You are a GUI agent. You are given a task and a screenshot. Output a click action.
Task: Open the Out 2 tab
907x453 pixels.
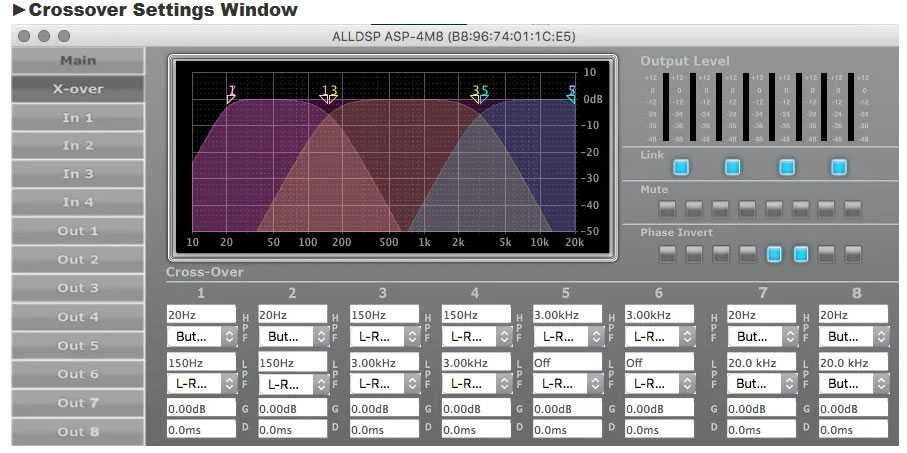coord(78,260)
